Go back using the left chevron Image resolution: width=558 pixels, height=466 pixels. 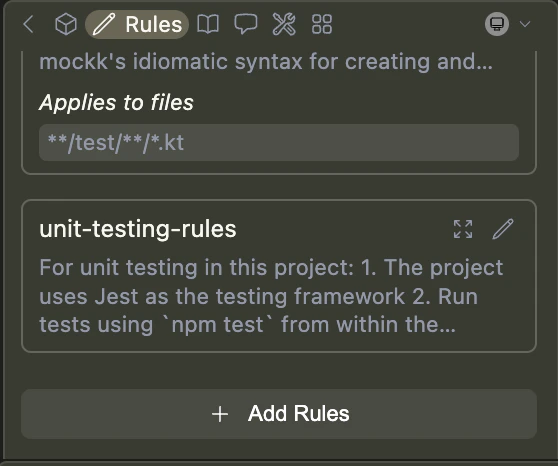click(x=28, y=24)
